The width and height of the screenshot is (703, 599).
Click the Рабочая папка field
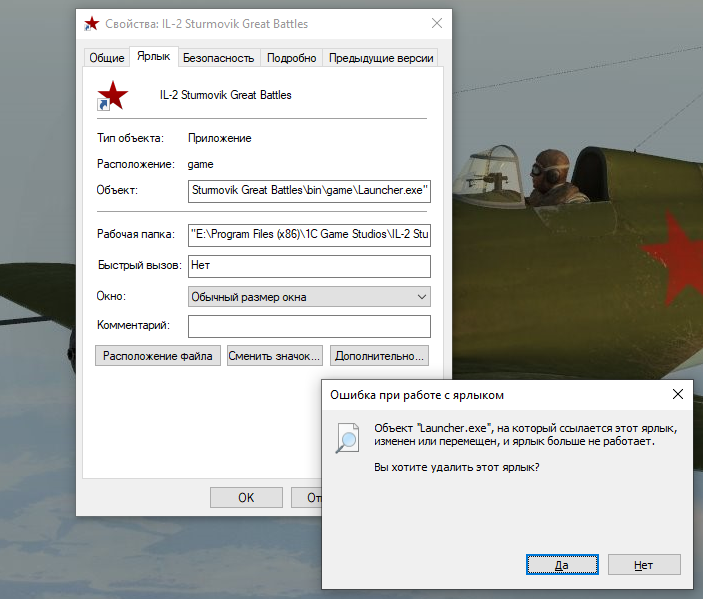coord(309,235)
